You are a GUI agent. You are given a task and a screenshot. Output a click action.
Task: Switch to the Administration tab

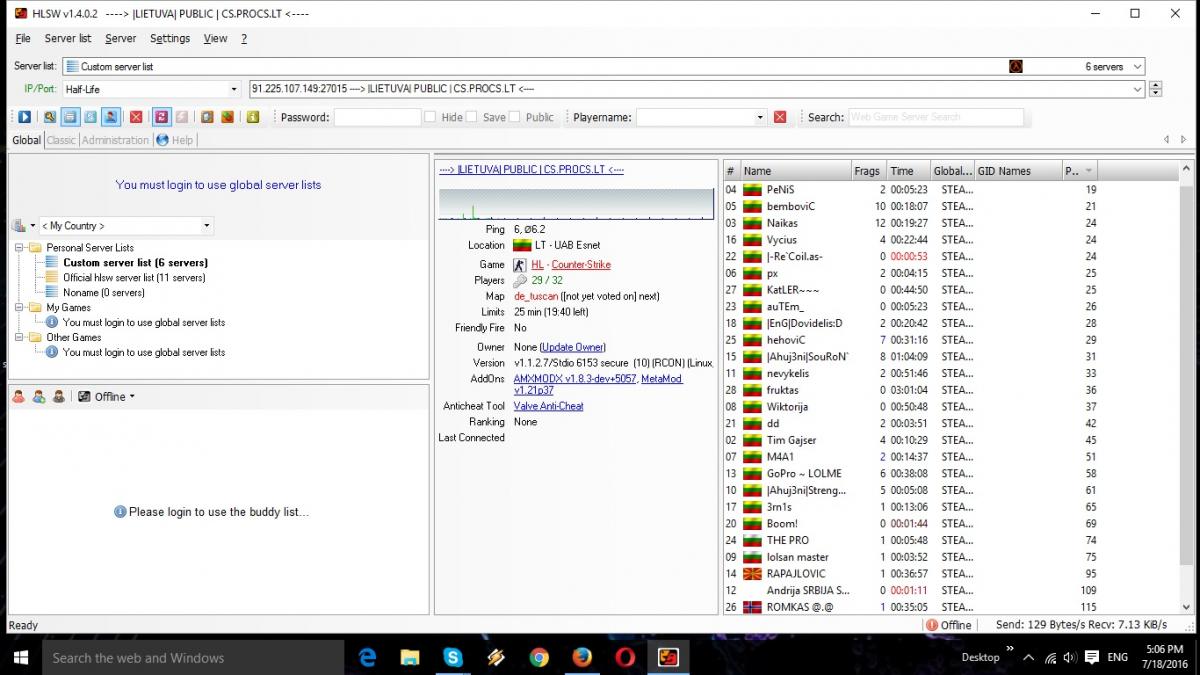115,140
